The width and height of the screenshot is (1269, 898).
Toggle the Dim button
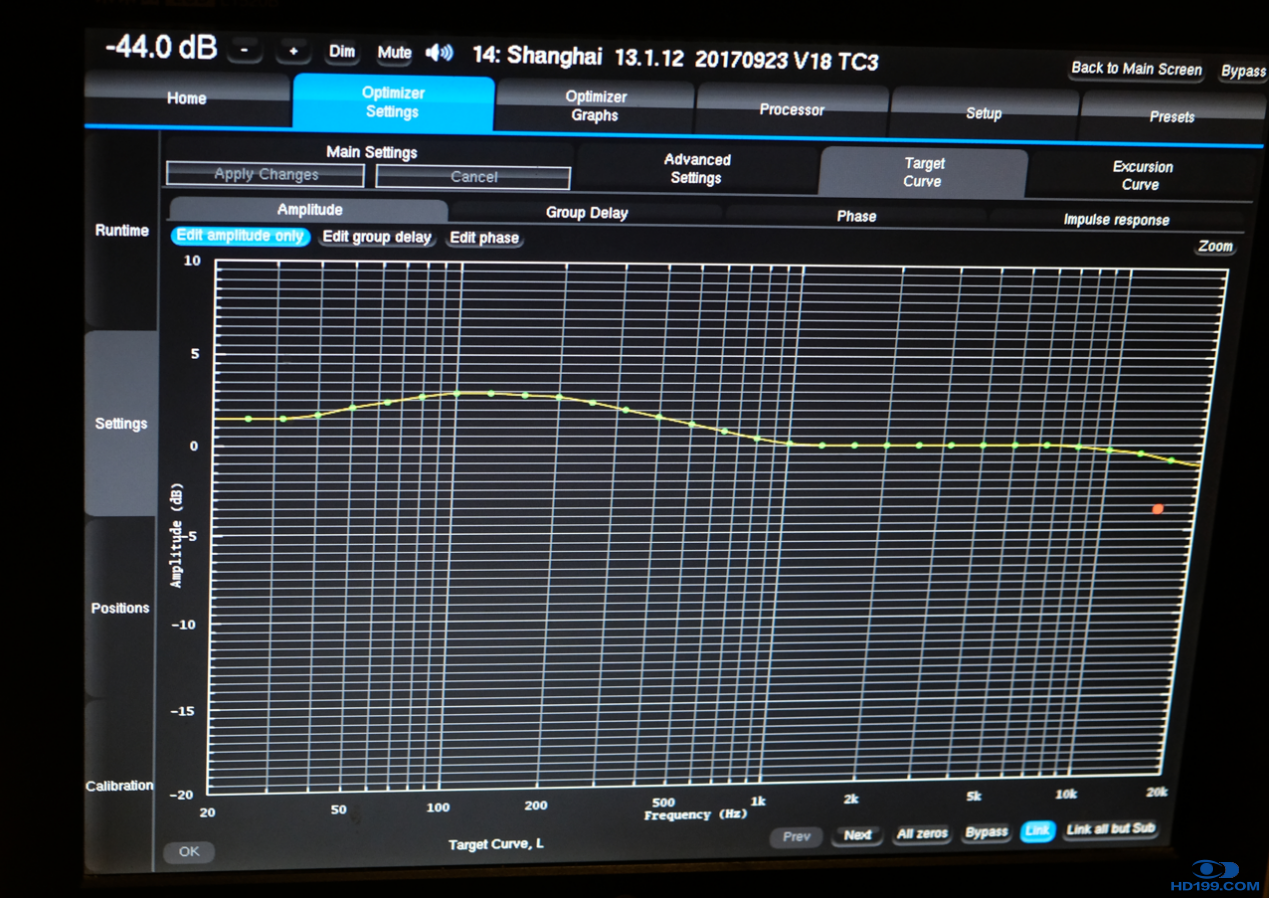tap(342, 52)
